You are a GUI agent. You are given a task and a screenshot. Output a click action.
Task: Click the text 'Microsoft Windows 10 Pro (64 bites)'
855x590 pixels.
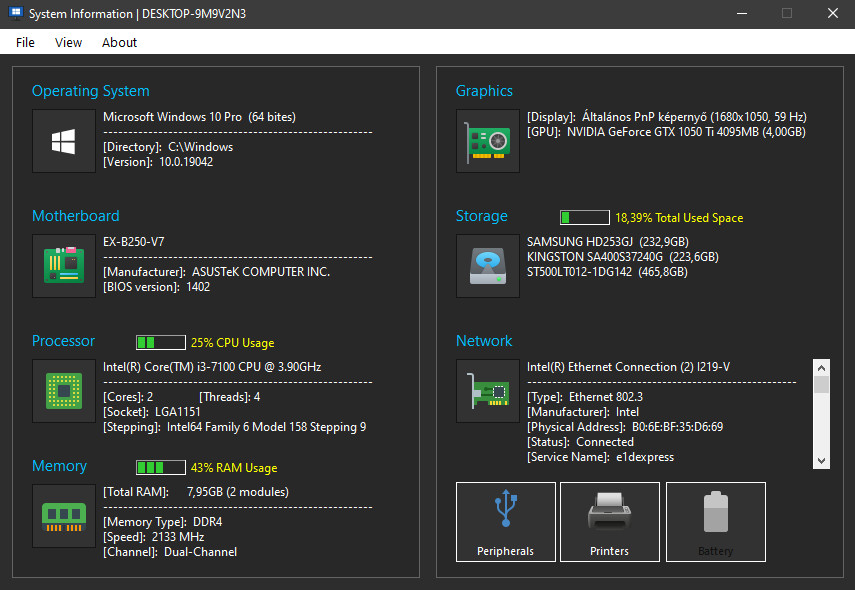(x=200, y=117)
